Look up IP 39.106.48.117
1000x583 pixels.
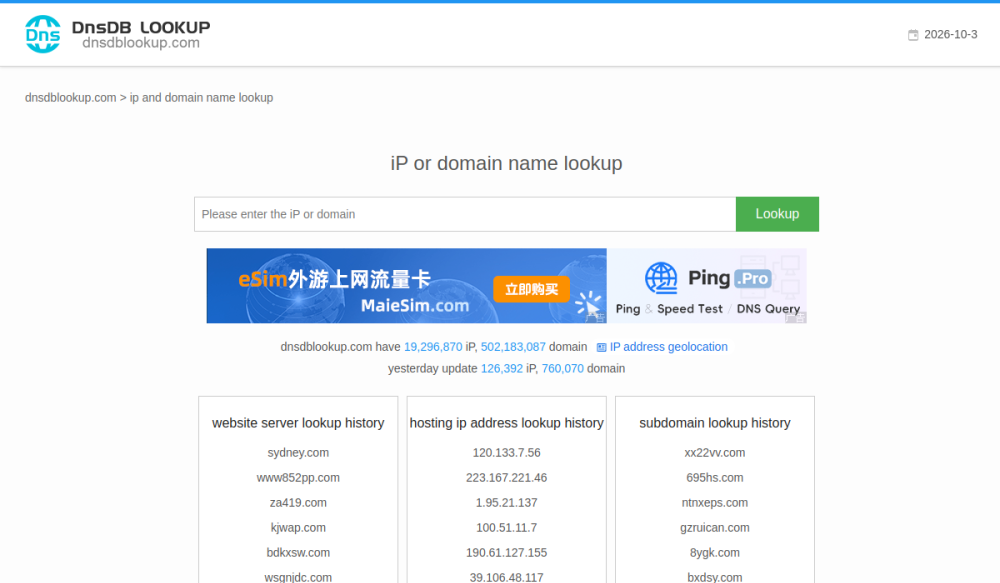(x=506, y=577)
